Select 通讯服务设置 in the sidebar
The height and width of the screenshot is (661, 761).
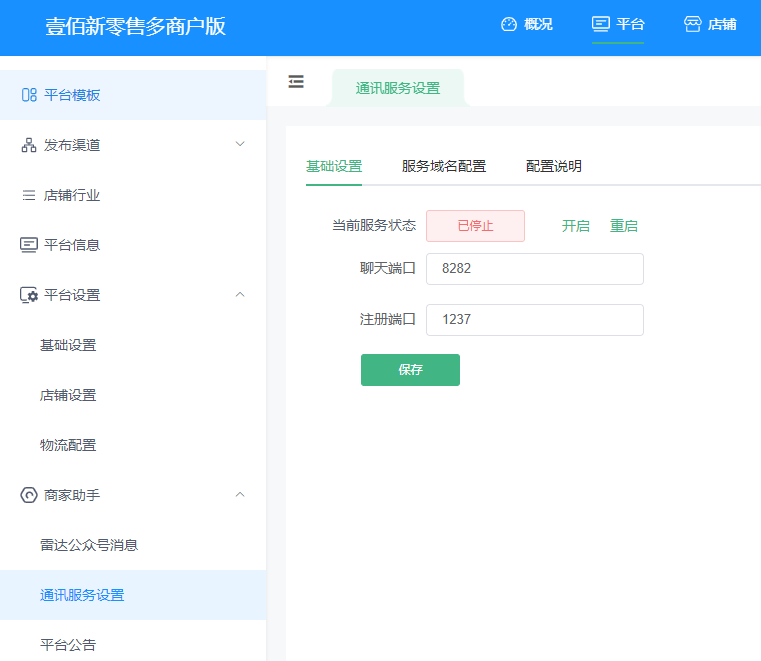[133, 595]
